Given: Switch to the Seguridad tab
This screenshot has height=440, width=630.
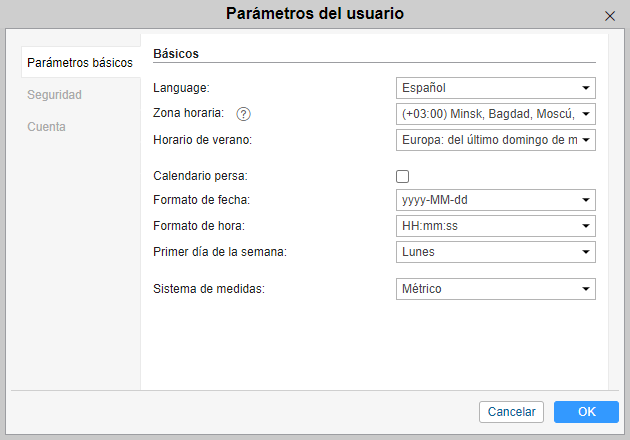Looking at the screenshot, I should point(55,95).
